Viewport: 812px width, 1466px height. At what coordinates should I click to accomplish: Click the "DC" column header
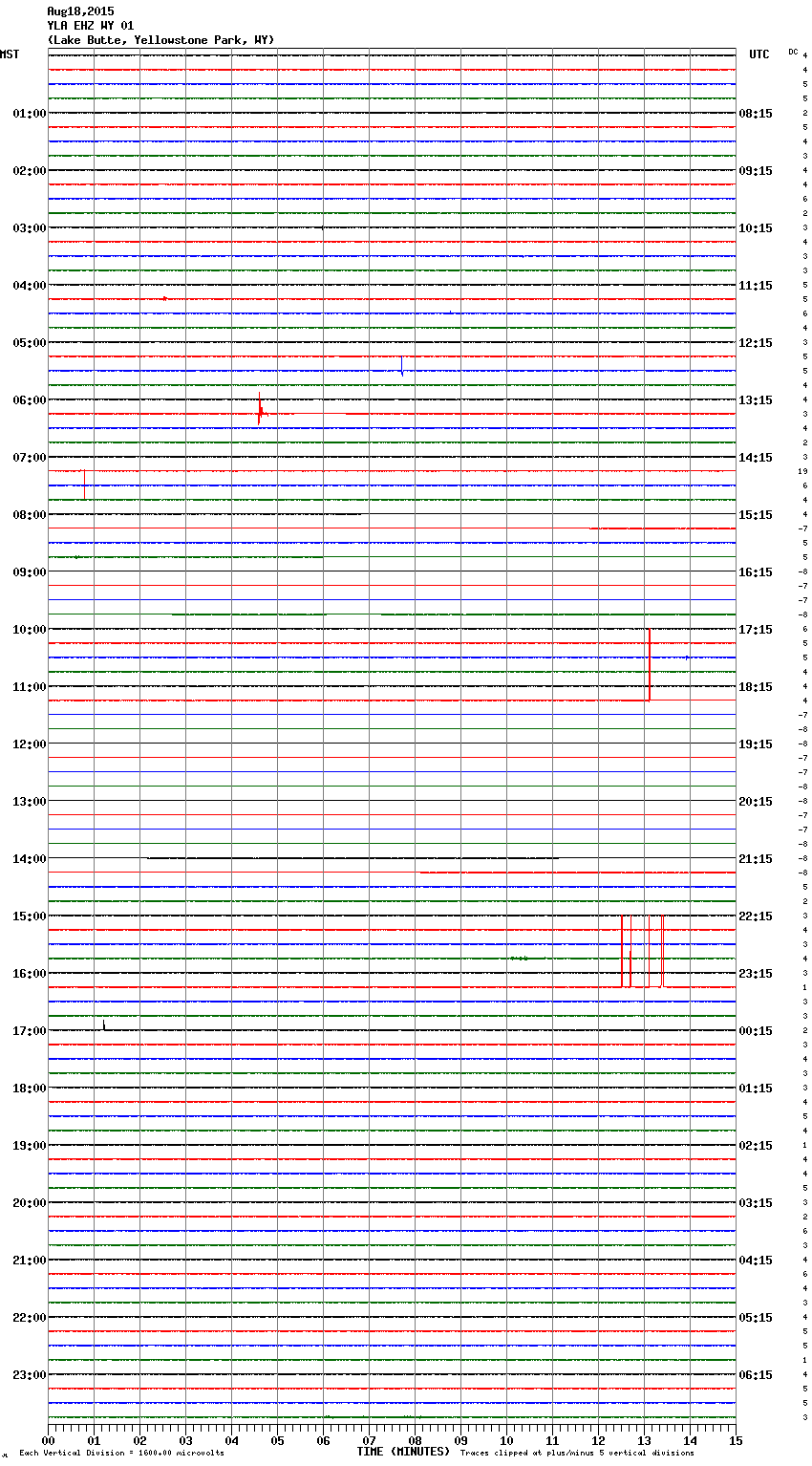coord(793,52)
